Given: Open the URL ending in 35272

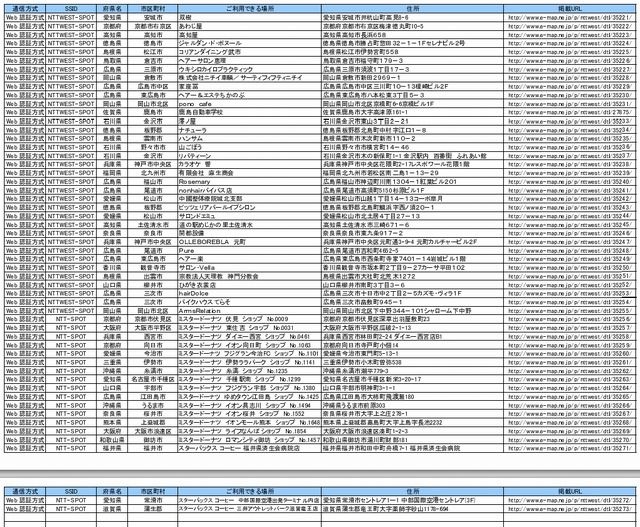Looking at the screenshot, I should pyautogui.click(x=570, y=500).
